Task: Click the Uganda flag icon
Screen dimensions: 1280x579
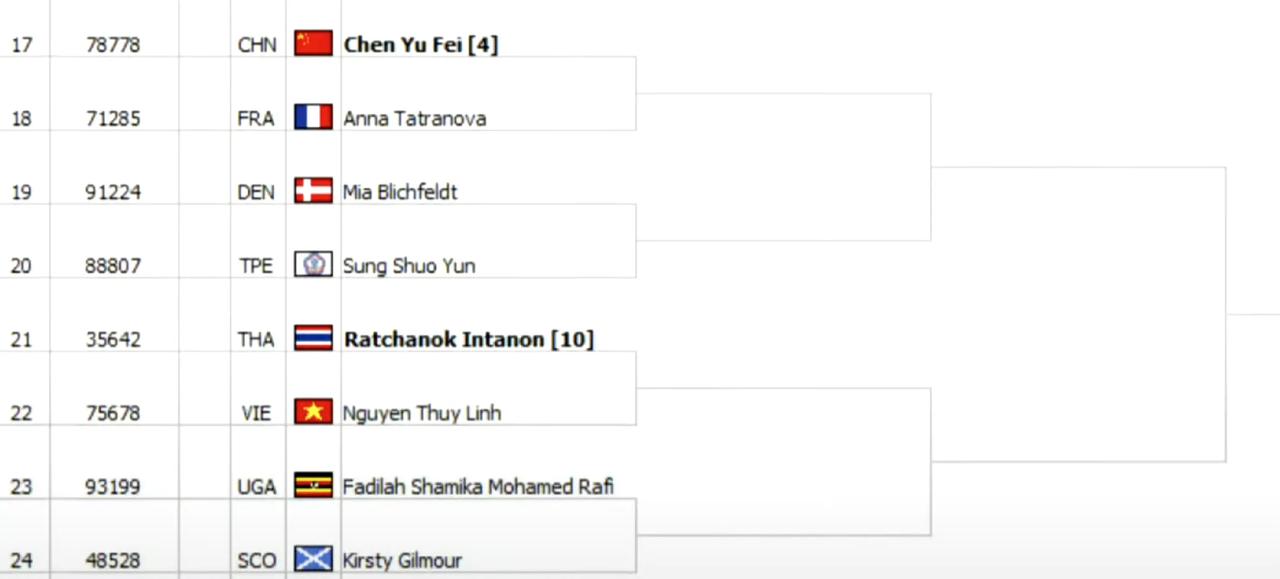Action: click(x=313, y=486)
